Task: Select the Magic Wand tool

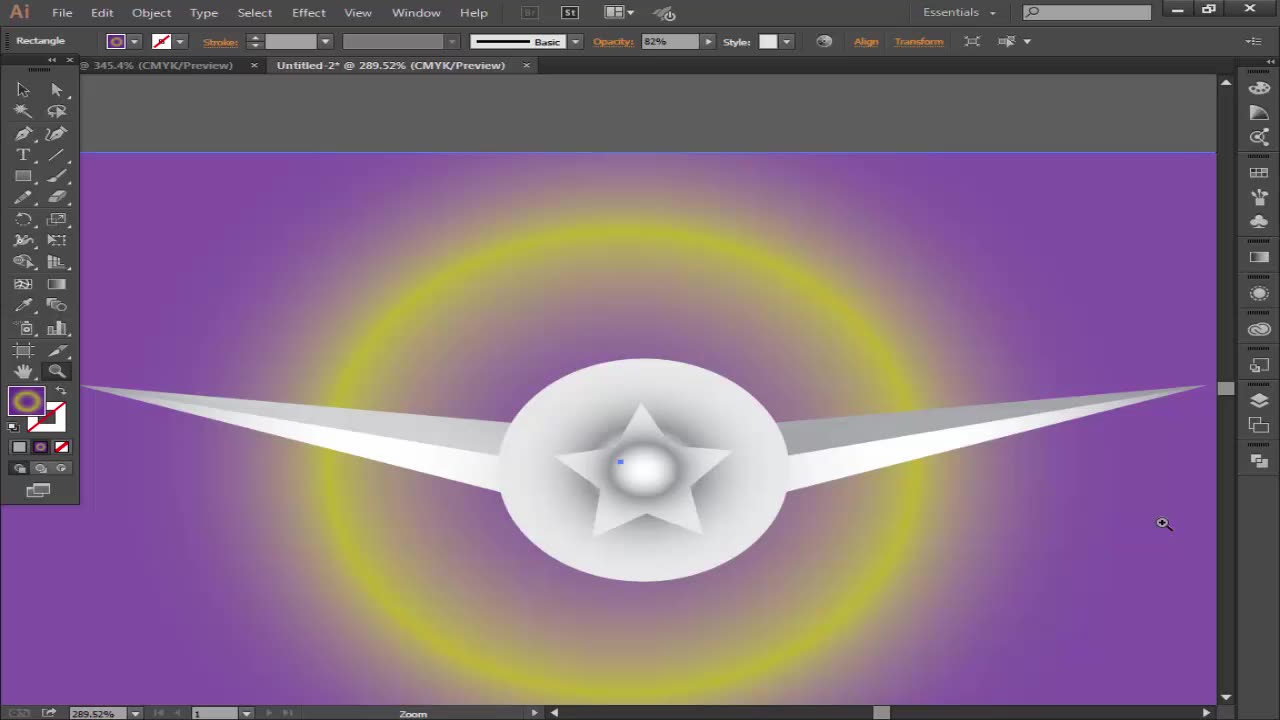Action: (x=23, y=111)
